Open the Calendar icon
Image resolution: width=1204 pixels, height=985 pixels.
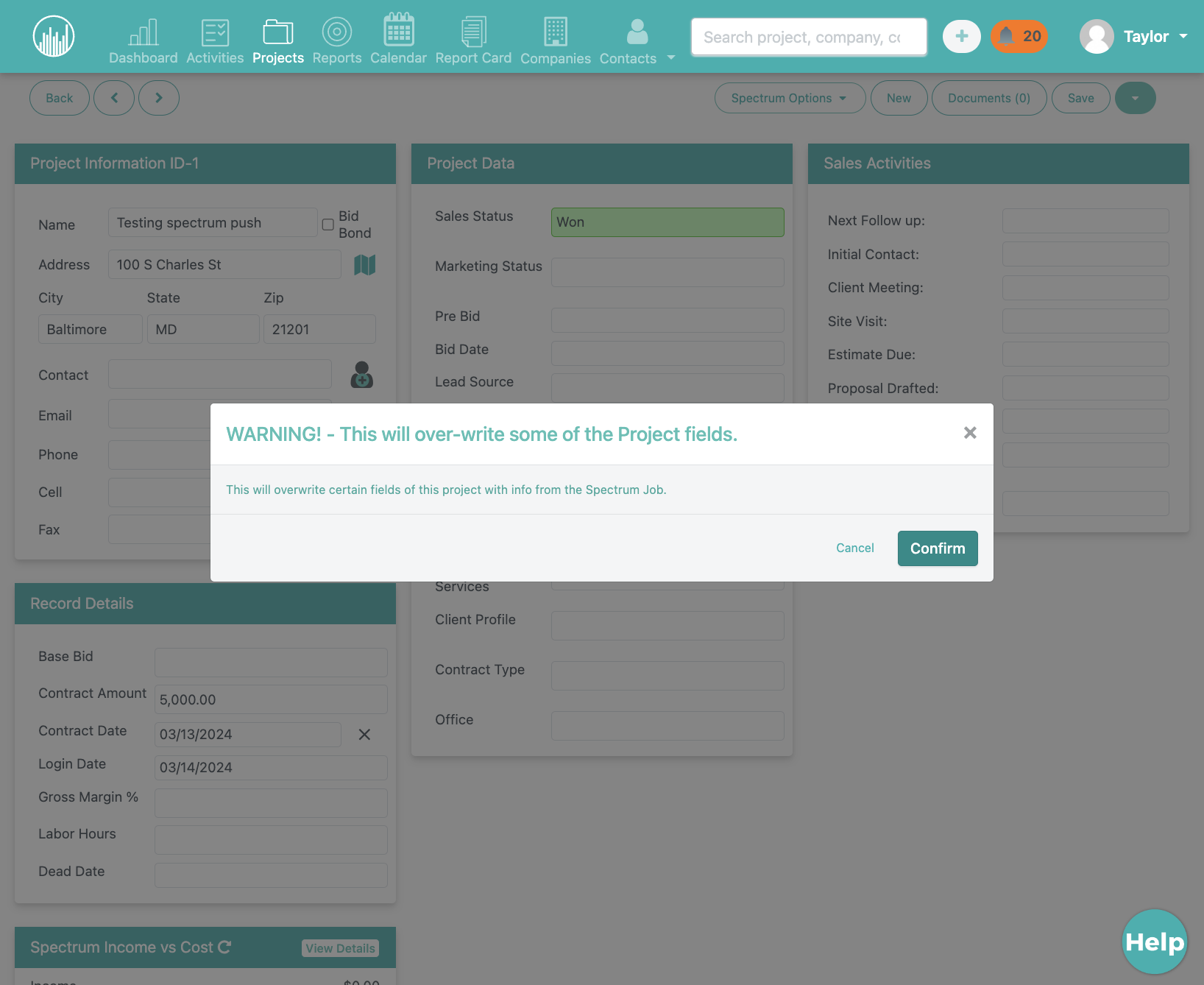point(398,29)
